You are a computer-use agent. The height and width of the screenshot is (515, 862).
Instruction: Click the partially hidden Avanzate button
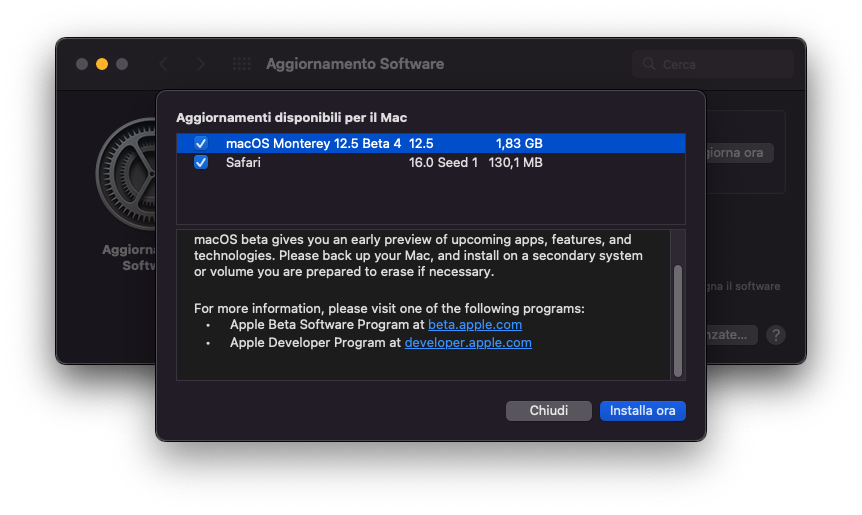[732, 335]
